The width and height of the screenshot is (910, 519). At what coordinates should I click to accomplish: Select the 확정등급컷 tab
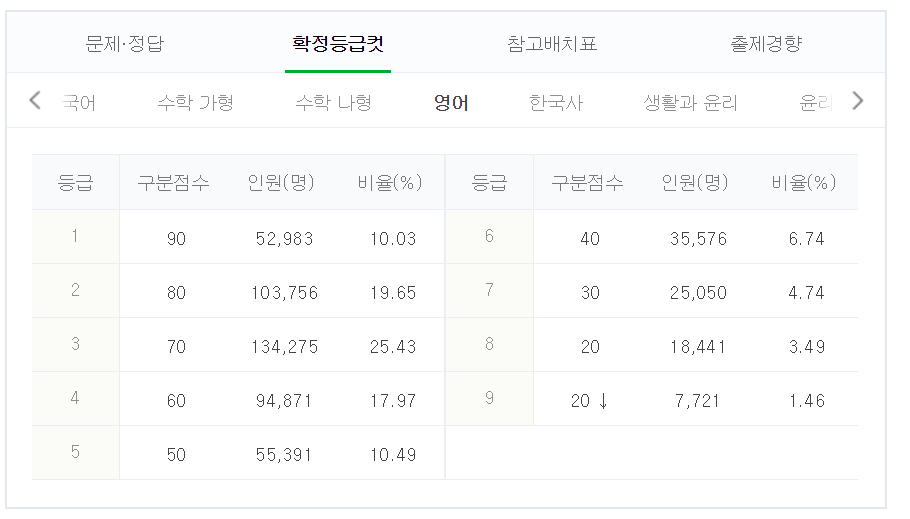338,44
